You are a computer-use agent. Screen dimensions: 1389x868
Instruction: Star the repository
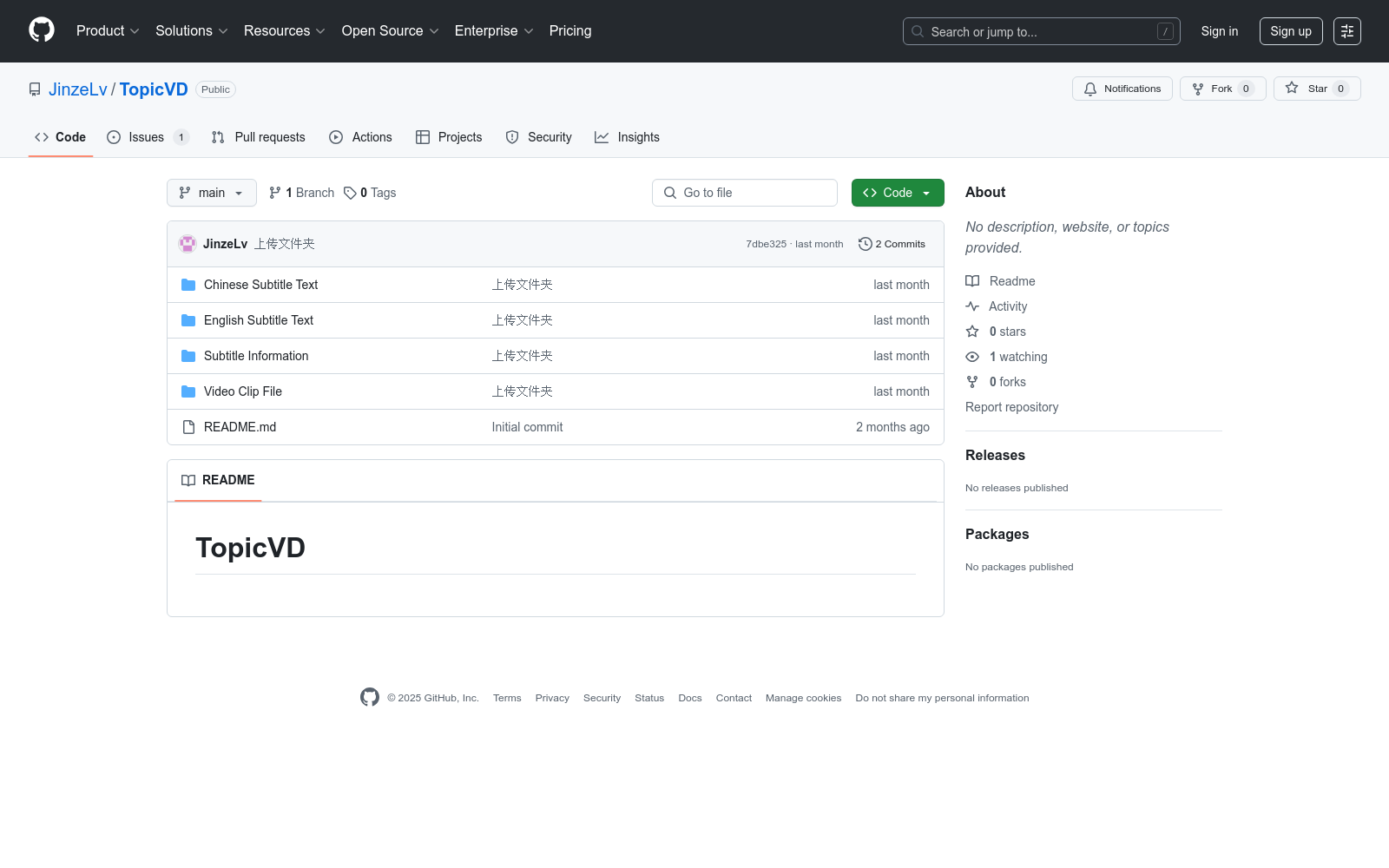coord(1317,89)
